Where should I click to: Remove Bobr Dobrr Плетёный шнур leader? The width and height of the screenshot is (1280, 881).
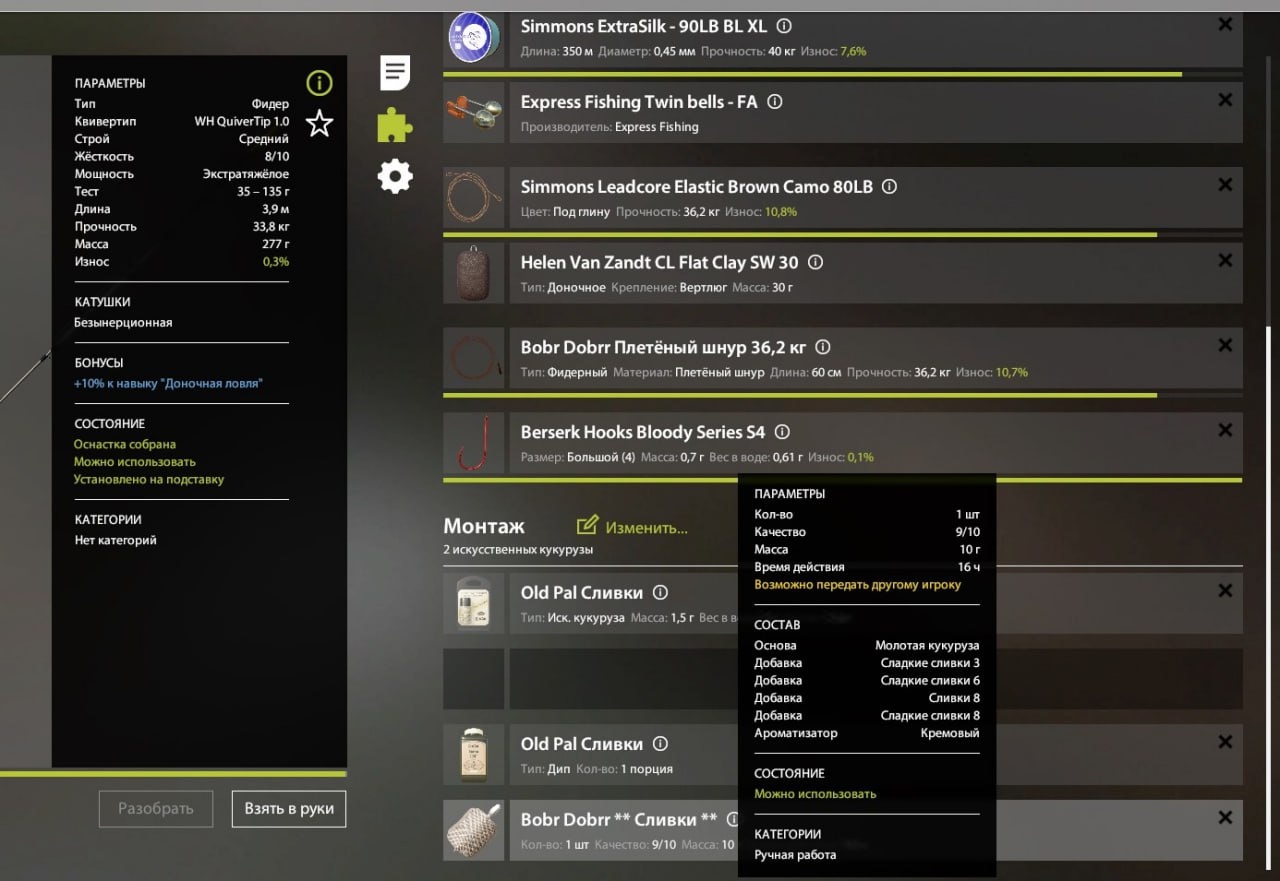click(1225, 346)
